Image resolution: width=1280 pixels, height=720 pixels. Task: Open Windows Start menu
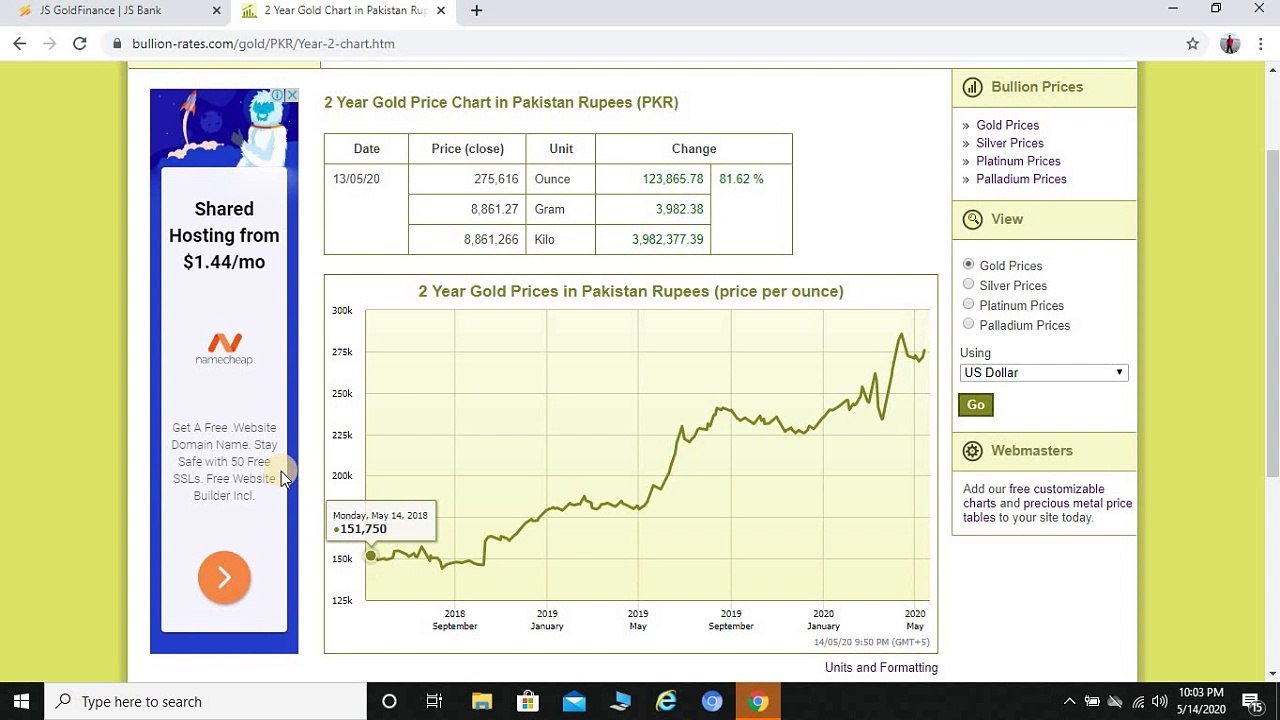pos(21,701)
